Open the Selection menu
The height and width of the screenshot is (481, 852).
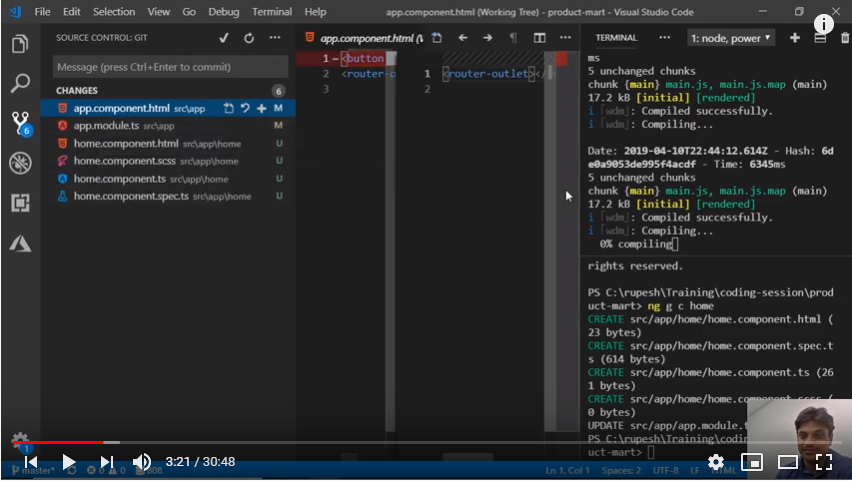pos(114,11)
